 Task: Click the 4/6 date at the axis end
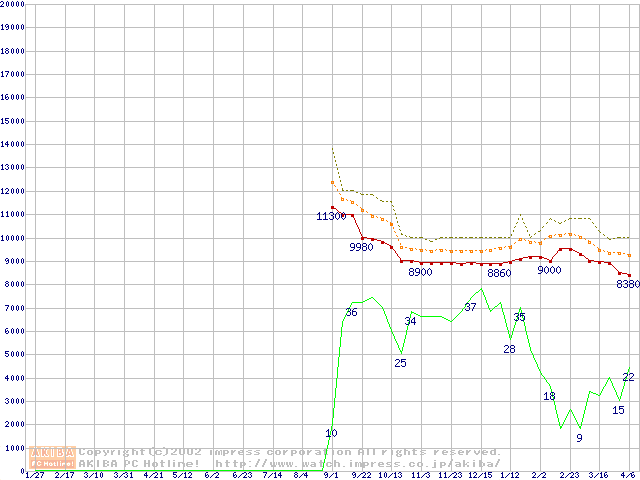(x=628, y=476)
